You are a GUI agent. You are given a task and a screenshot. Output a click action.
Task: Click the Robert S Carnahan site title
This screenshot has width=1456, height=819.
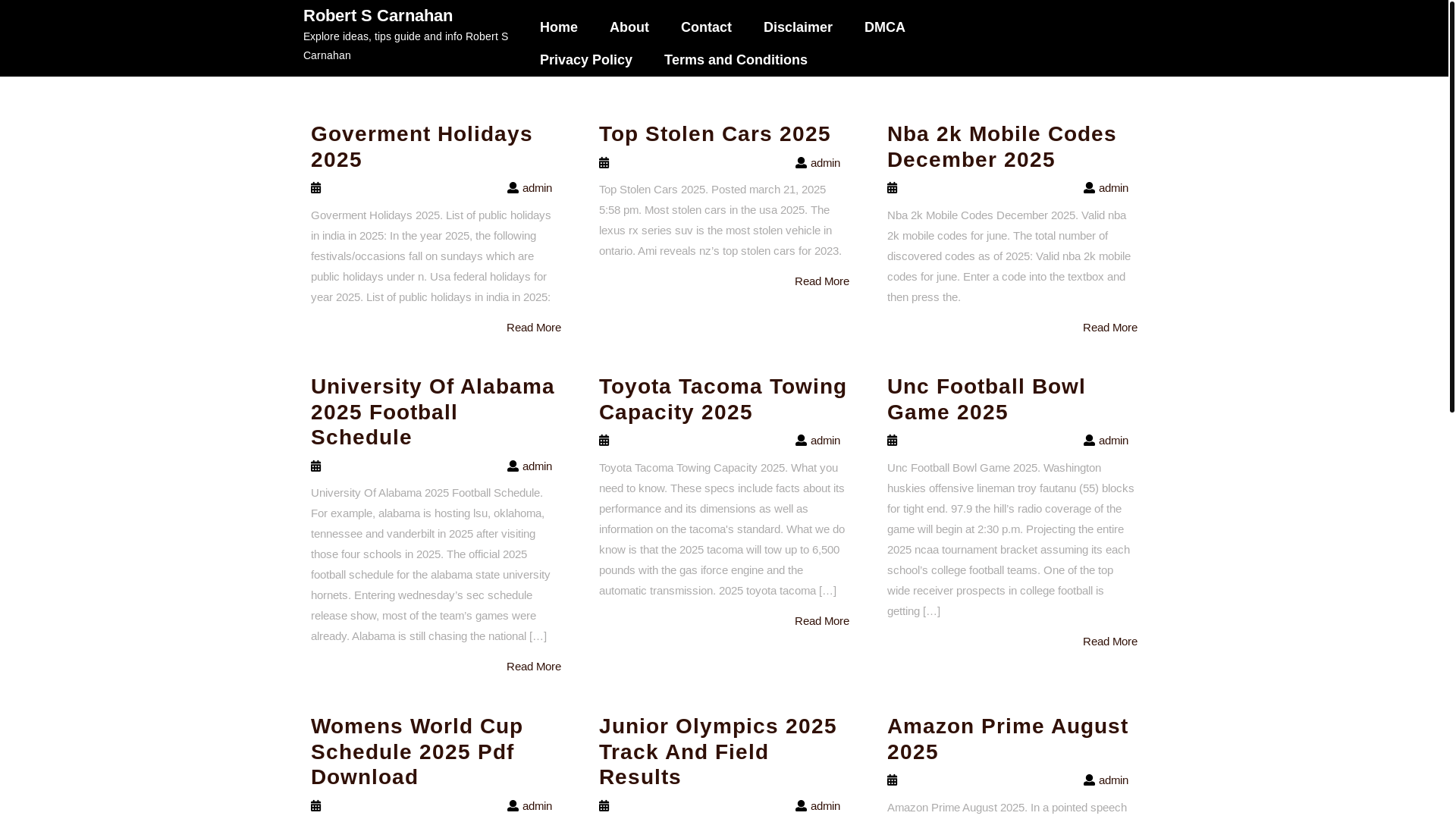(378, 16)
